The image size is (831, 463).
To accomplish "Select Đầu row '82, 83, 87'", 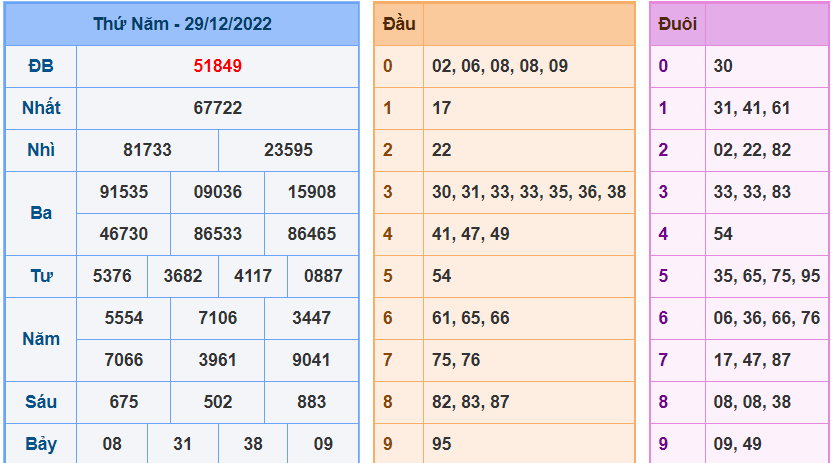I will [x=471, y=402].
